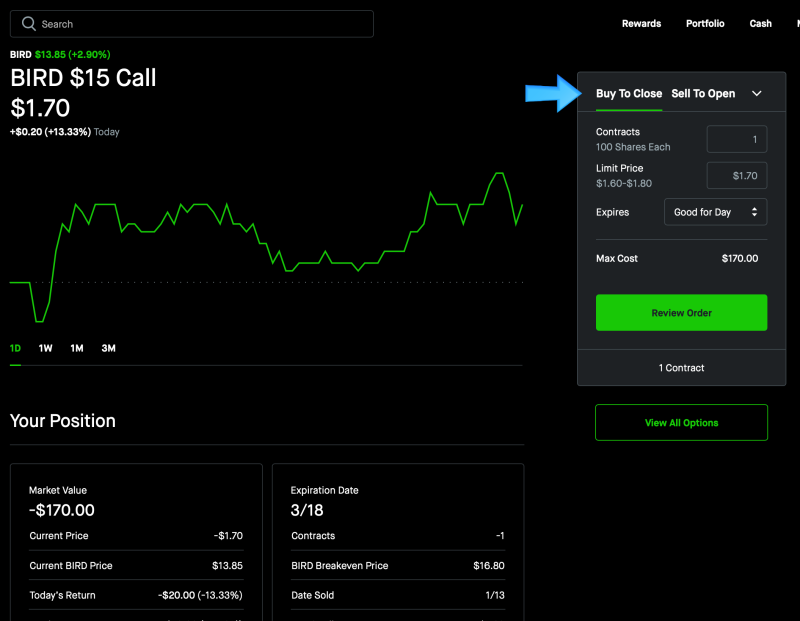
Task: Switch to Sell To Open tab
Action: click(x=703, y=93)
